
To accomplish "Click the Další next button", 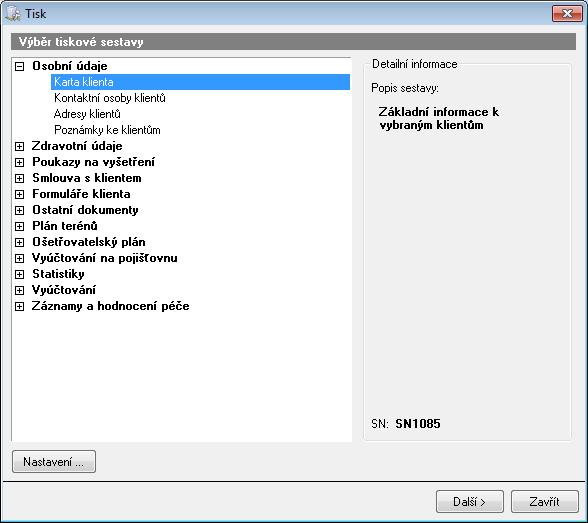I will tap(470, 501).
